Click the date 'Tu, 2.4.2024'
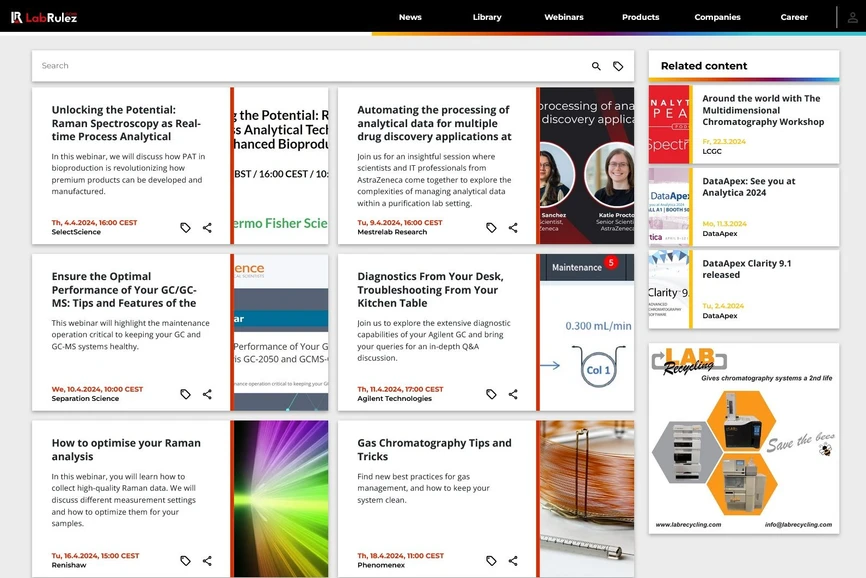 point(723,306)
